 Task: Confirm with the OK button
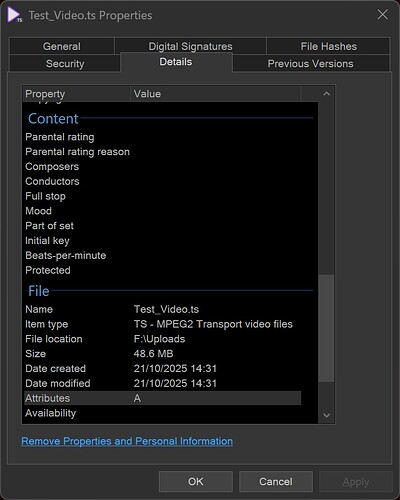[196, 482]
